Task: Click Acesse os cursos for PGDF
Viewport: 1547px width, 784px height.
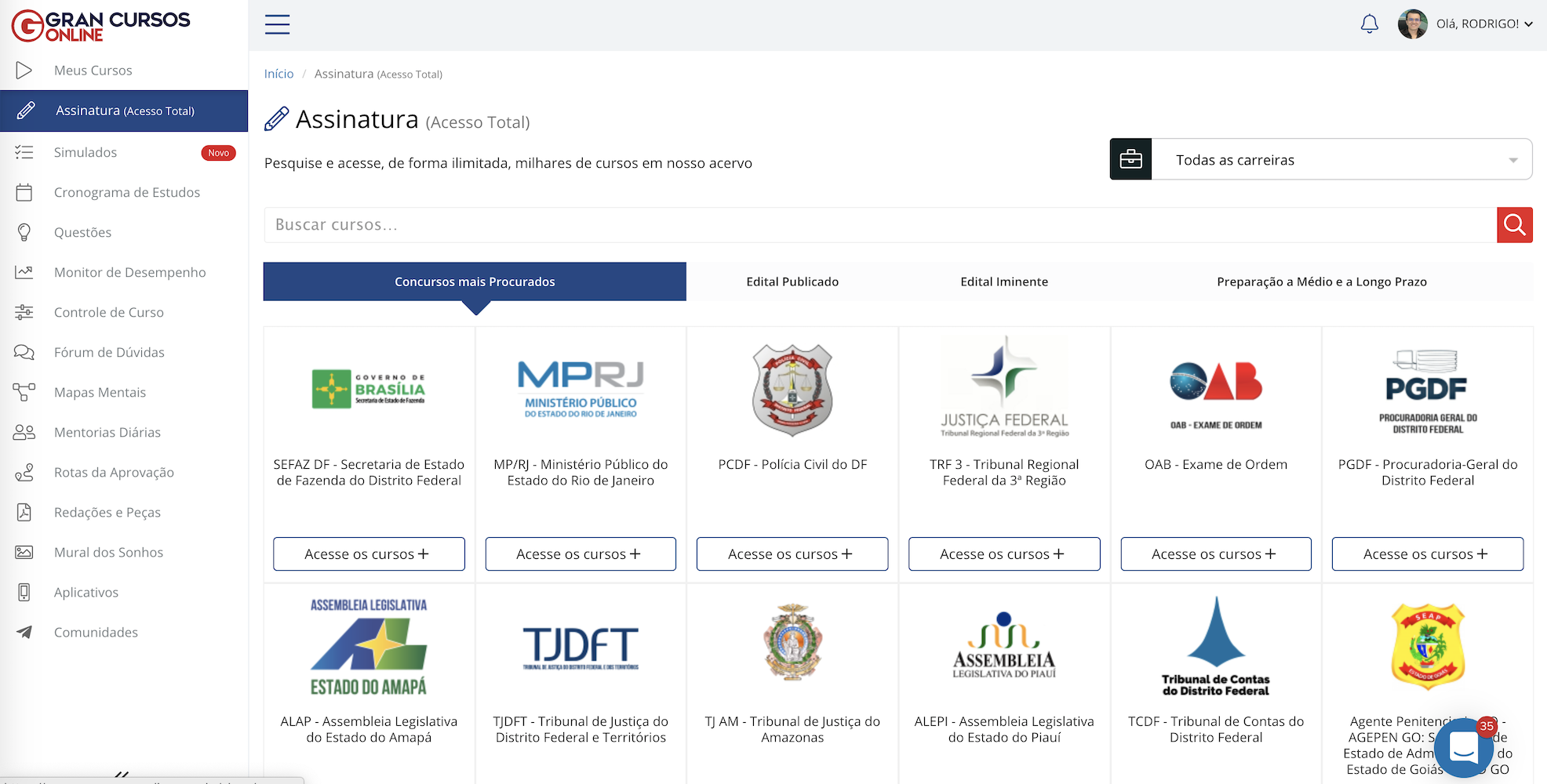Action: click(1428, 554)
